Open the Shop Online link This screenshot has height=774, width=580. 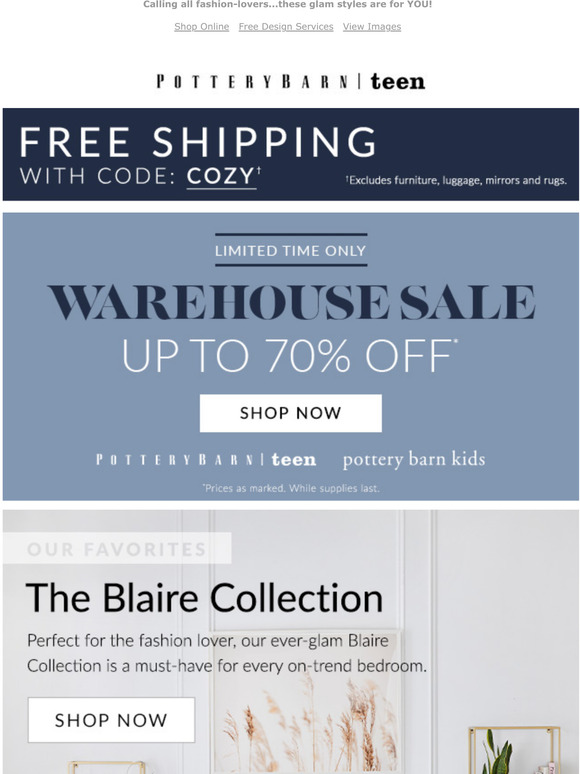click(x=201, y=27)
